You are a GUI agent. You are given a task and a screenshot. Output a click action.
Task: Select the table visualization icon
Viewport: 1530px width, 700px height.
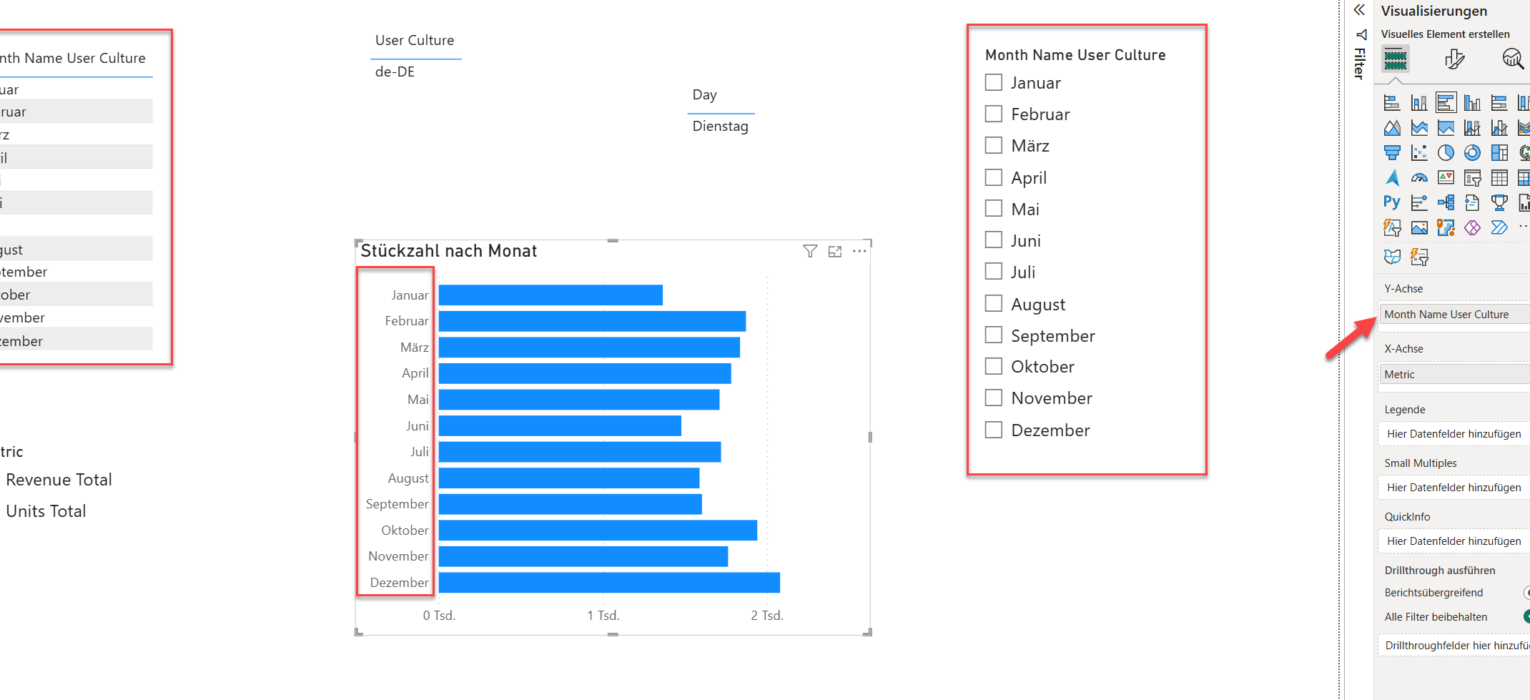point(1499,178)
